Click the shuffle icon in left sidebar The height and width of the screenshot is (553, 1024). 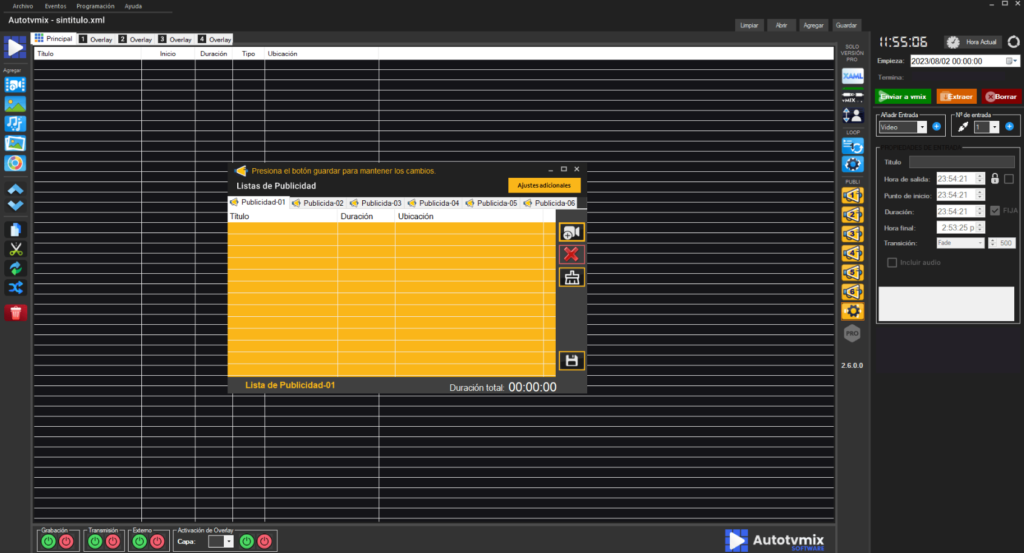coord(15,288)
